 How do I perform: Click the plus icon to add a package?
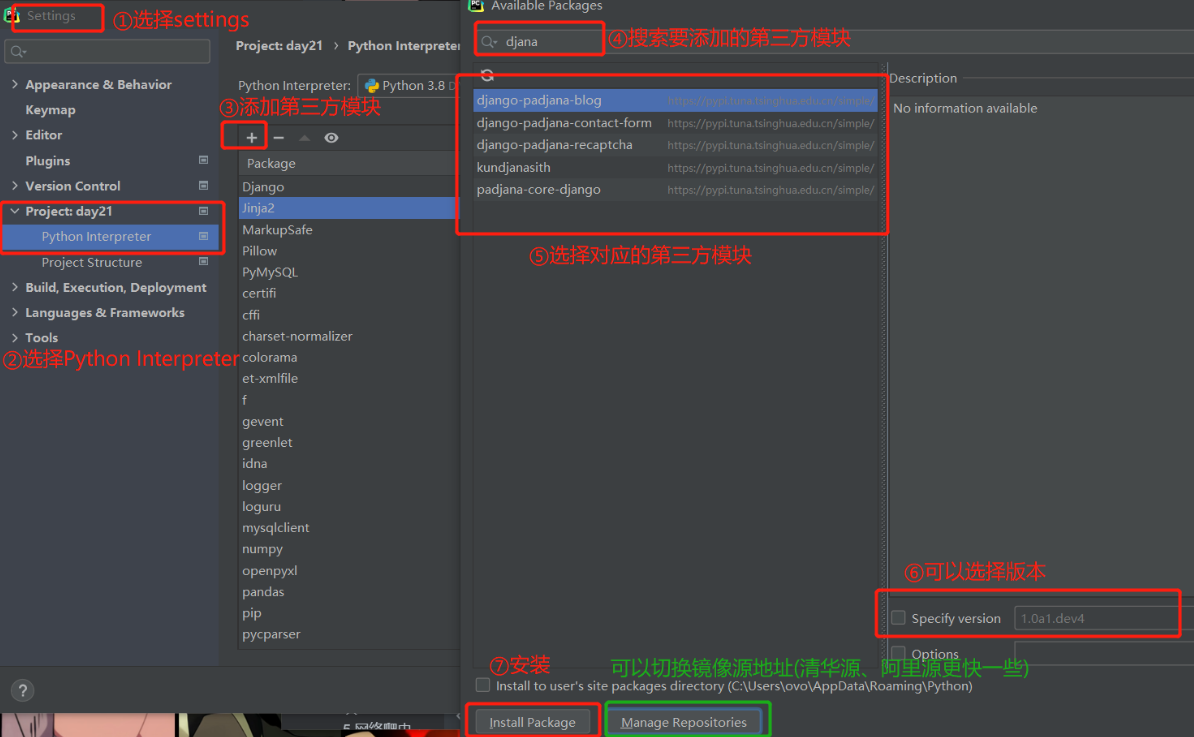(x=251, y=138)
